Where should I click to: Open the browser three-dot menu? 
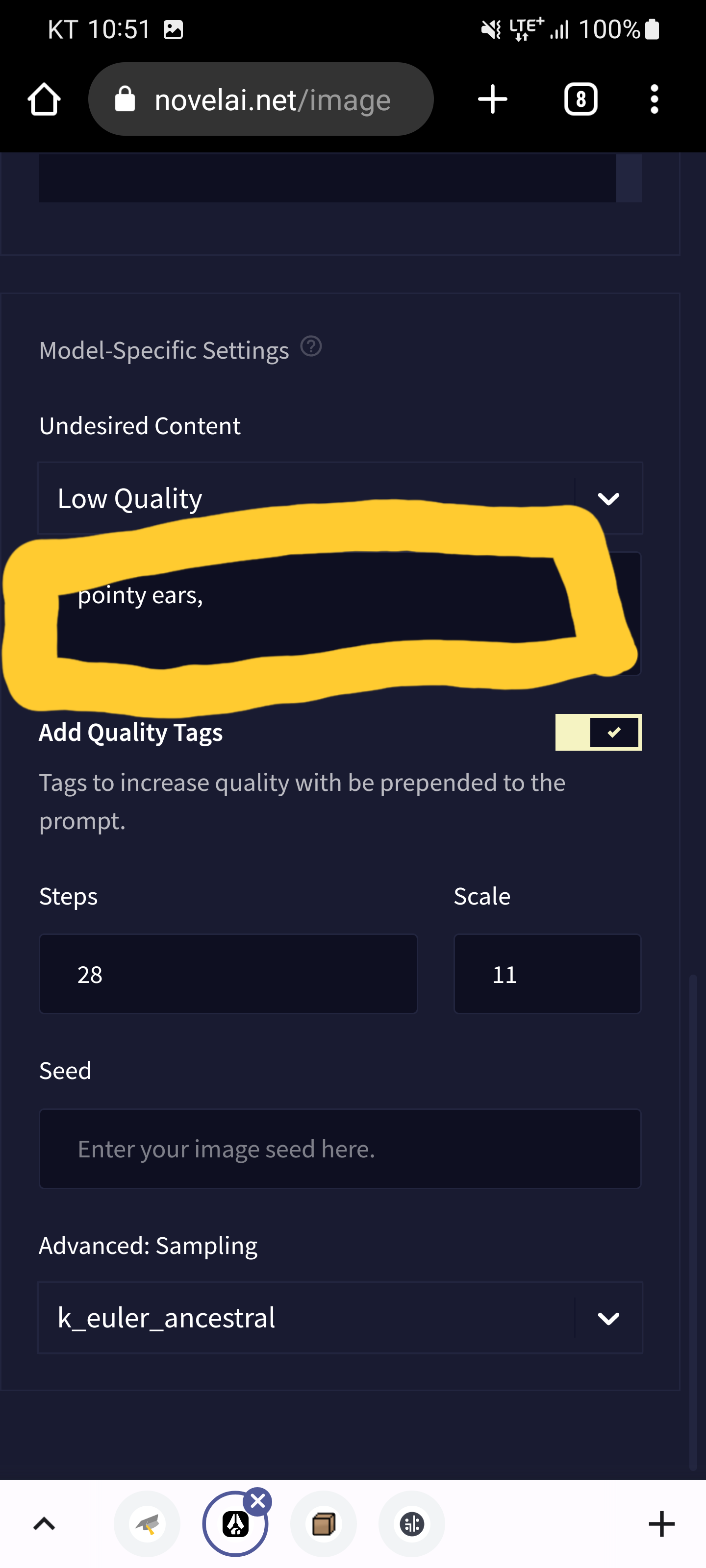coord(654,99)
